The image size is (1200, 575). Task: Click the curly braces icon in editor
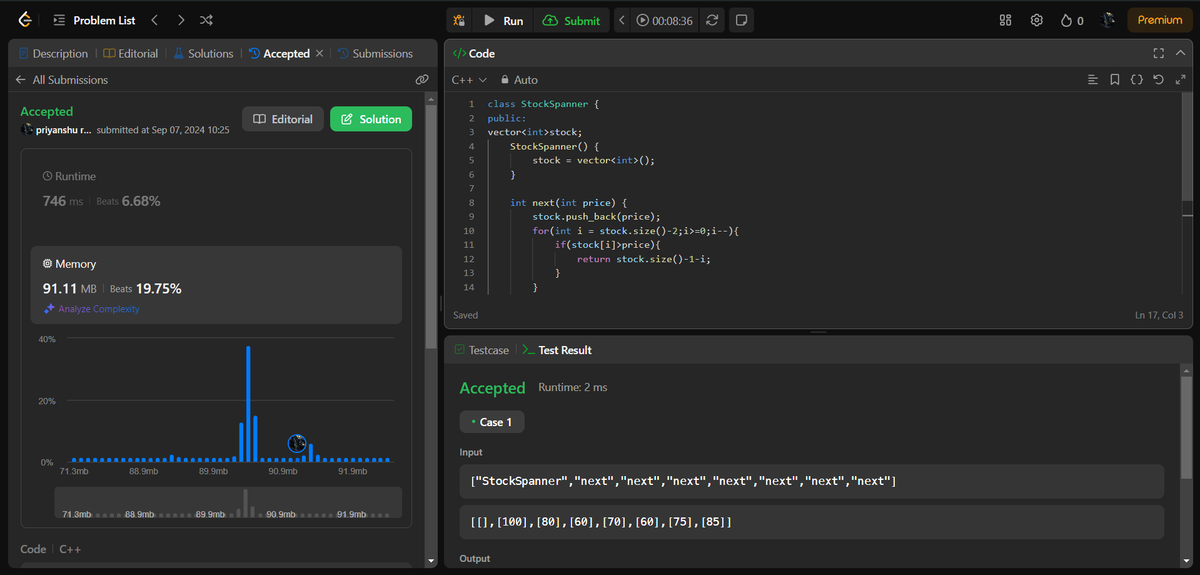1137,80
